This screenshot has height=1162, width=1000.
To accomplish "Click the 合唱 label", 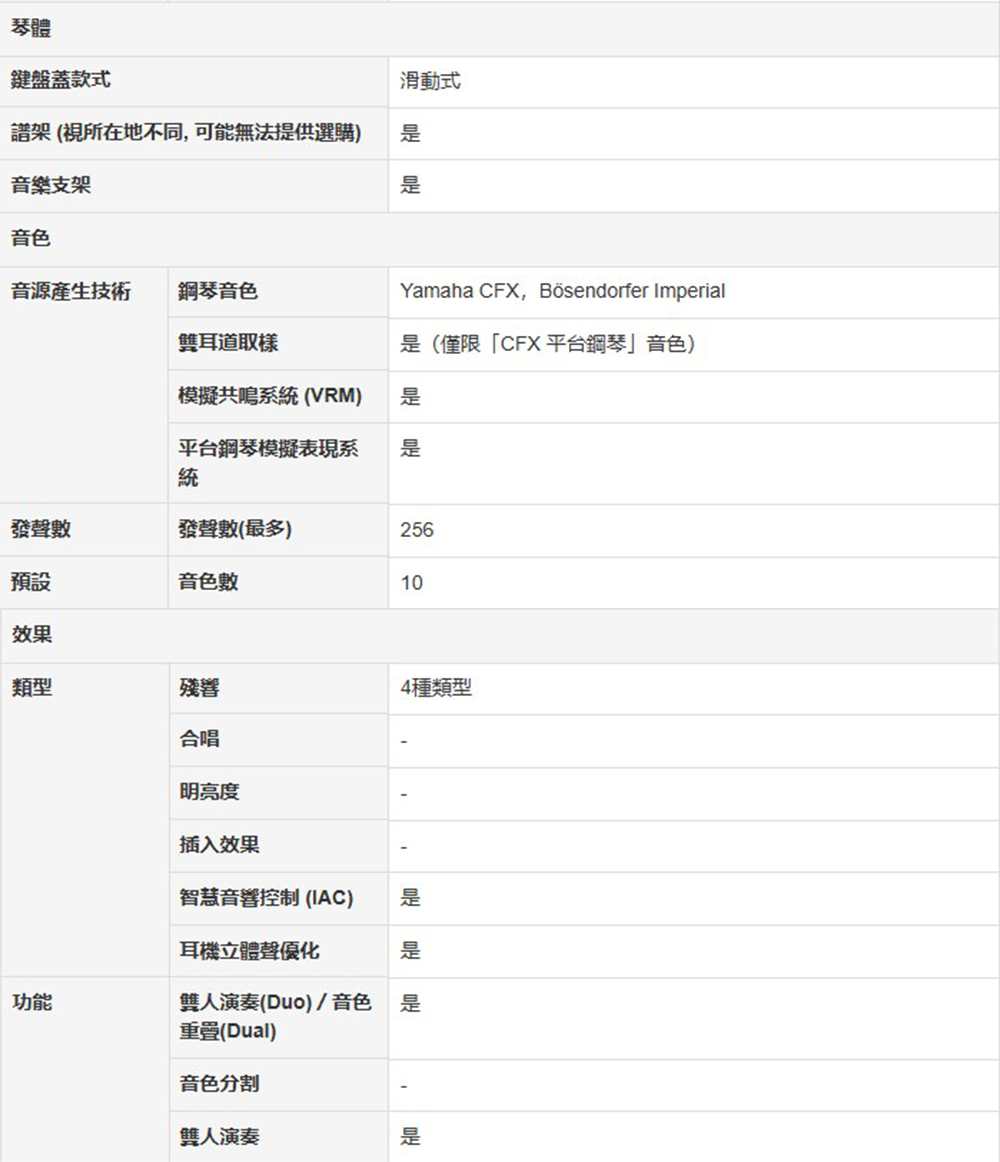I will click(x=199, y=739).
